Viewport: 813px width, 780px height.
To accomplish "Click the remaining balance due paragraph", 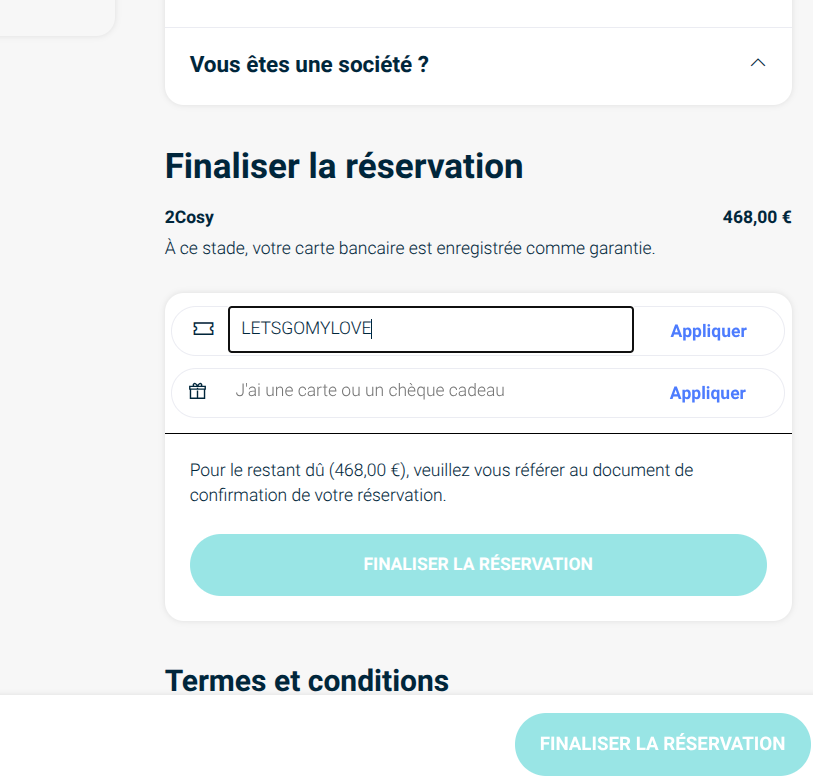I will coord(441,482).
